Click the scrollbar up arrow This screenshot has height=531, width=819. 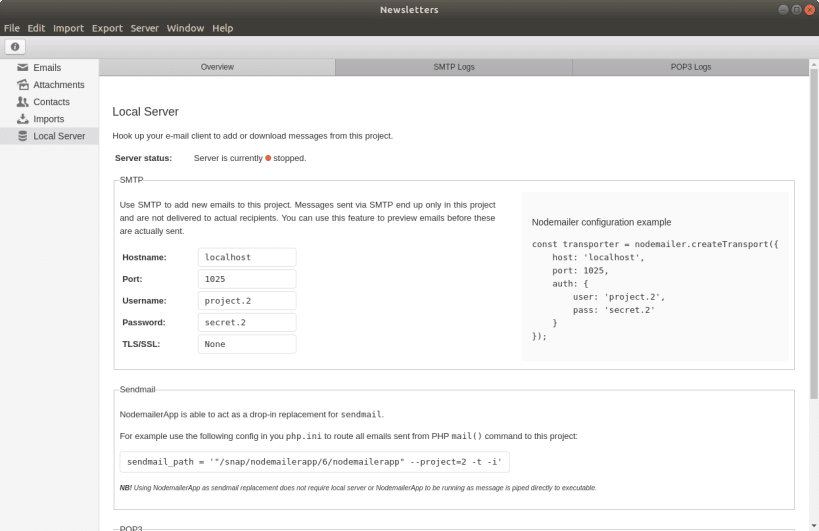click(814, 64)
